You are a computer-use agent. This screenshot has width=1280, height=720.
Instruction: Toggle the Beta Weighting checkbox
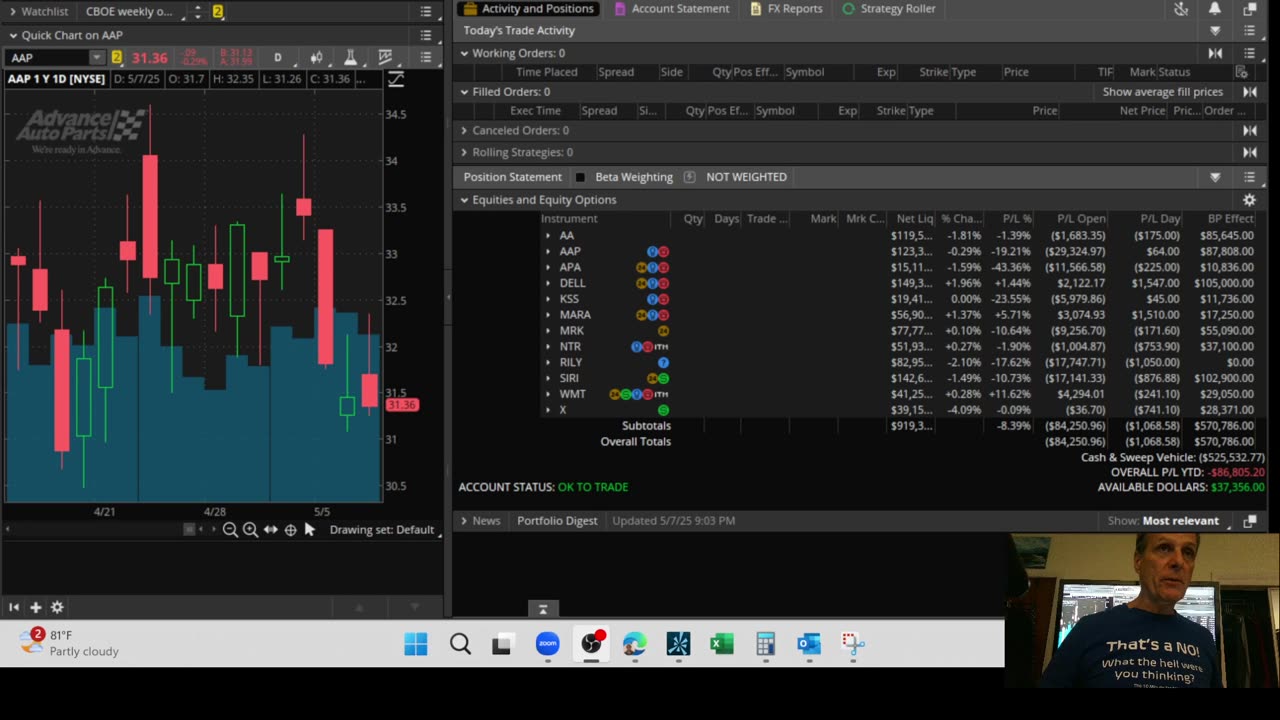(580, 177)
